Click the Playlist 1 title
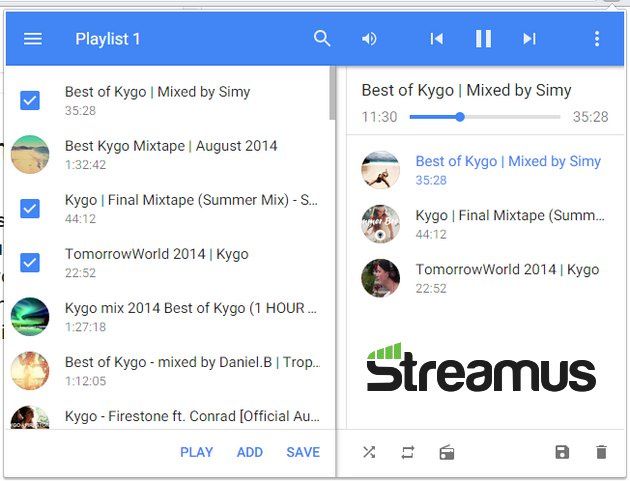The height and width of the screenshot is (481, 630). (x=108, y=39)
